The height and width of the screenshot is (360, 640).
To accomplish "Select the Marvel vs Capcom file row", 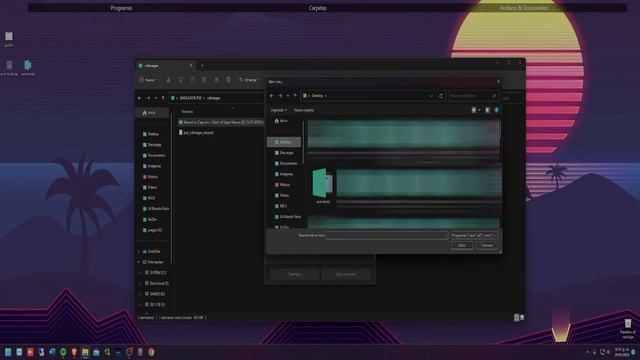I will 221,122.
